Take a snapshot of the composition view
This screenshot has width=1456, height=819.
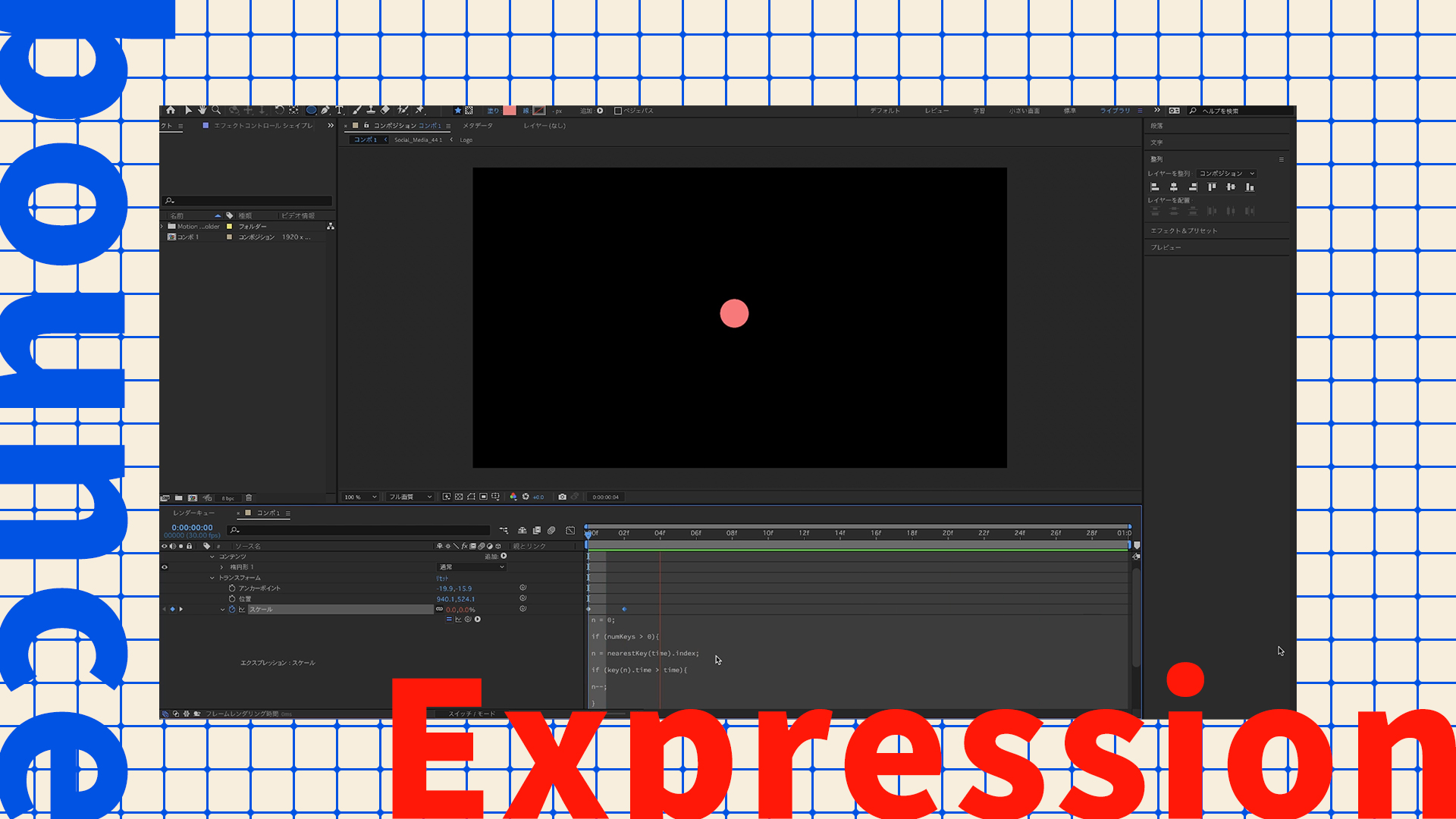click(x=563, y=497)
